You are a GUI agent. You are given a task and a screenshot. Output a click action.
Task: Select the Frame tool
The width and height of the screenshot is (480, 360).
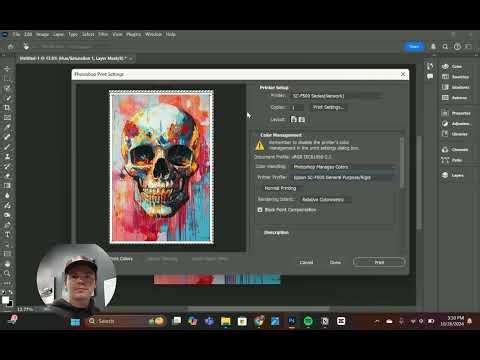coord(7,117)
